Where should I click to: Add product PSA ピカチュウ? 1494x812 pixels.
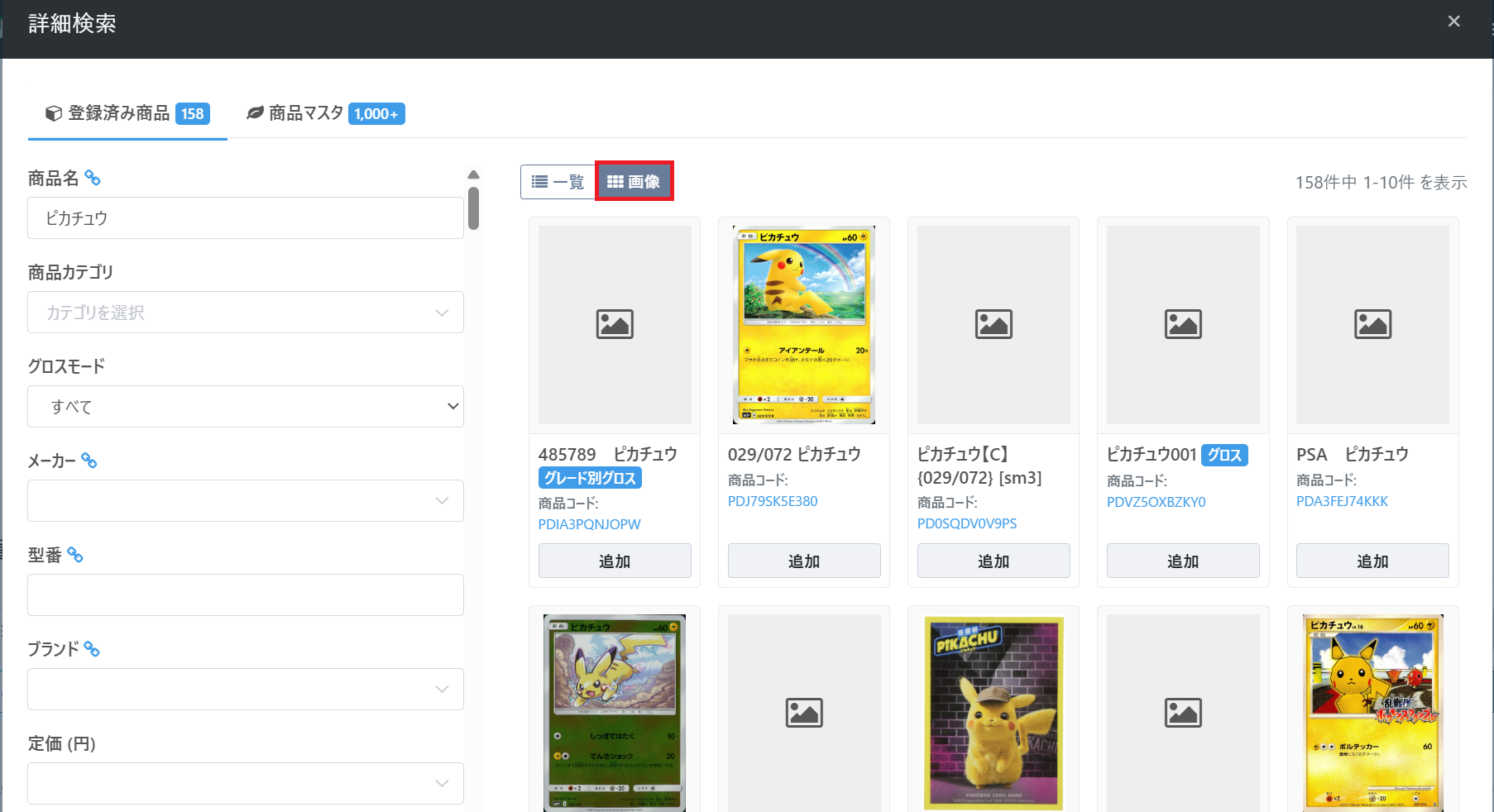tap(1372, 561)
